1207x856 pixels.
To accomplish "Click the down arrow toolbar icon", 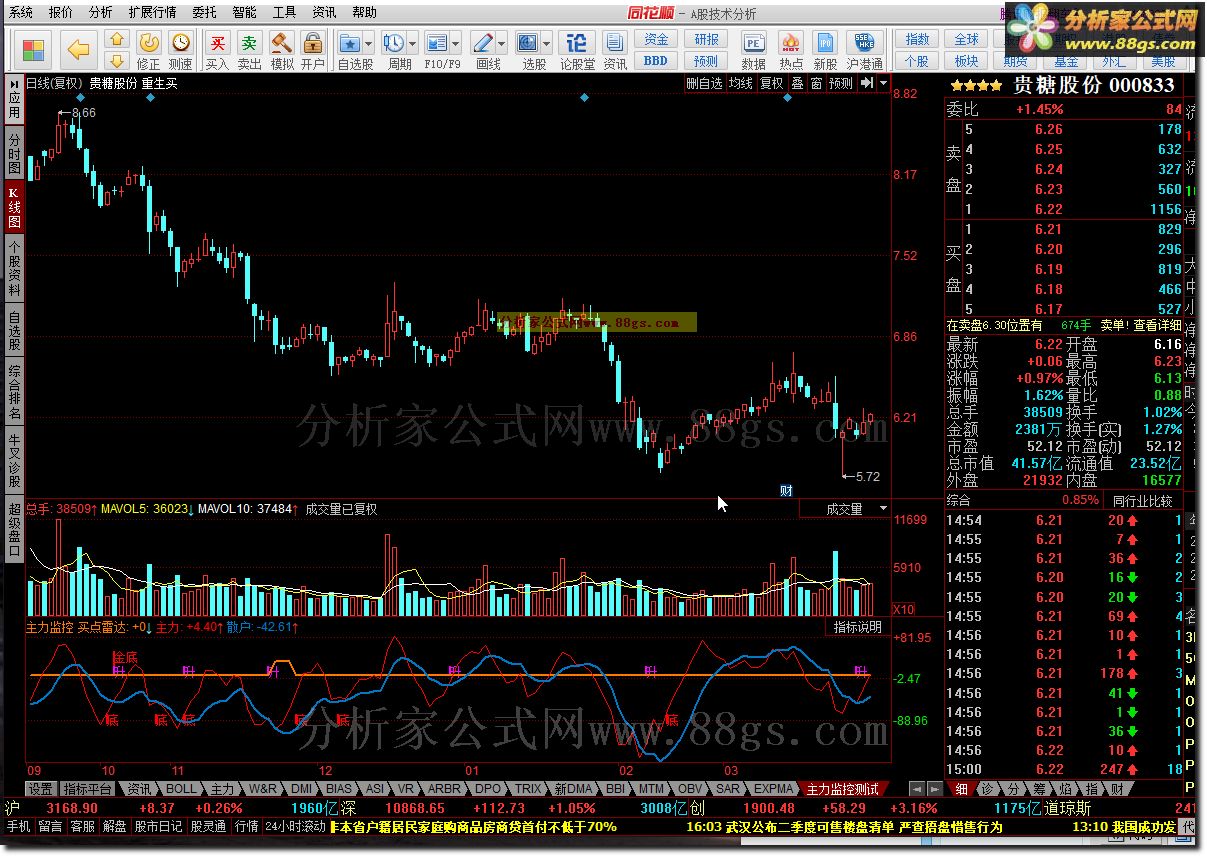I will (x=116, y=60).
